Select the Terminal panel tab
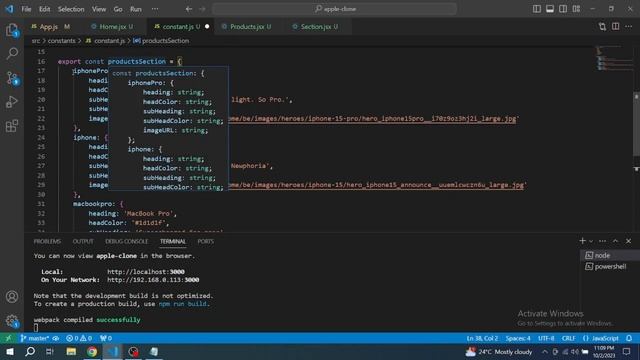Screen dimensions: 640x360 click(x=173, y=242)
